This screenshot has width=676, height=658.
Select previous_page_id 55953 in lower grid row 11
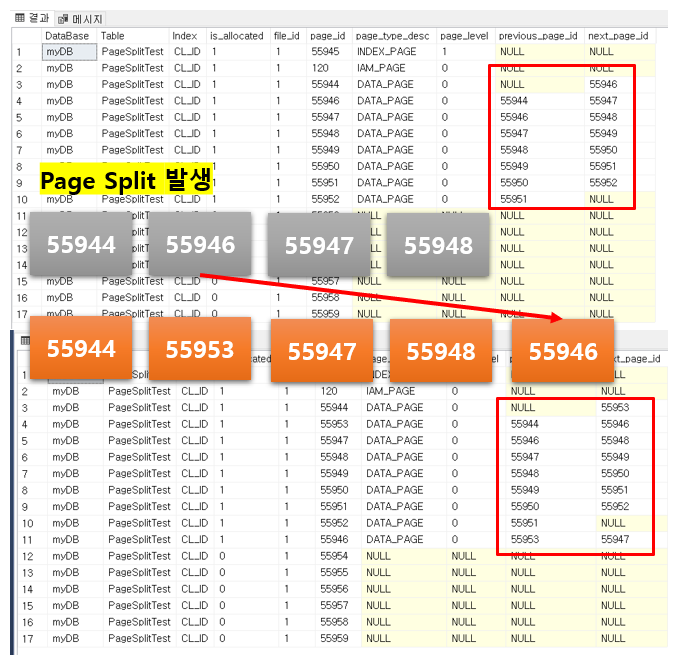point(551,539)
